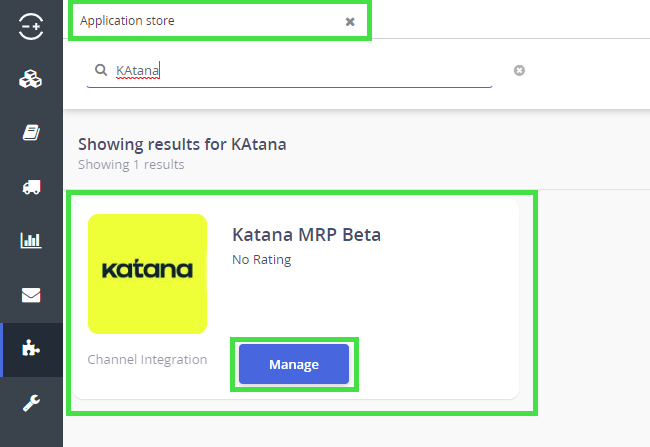Open the Inventory cubes icon

[31, 80]
